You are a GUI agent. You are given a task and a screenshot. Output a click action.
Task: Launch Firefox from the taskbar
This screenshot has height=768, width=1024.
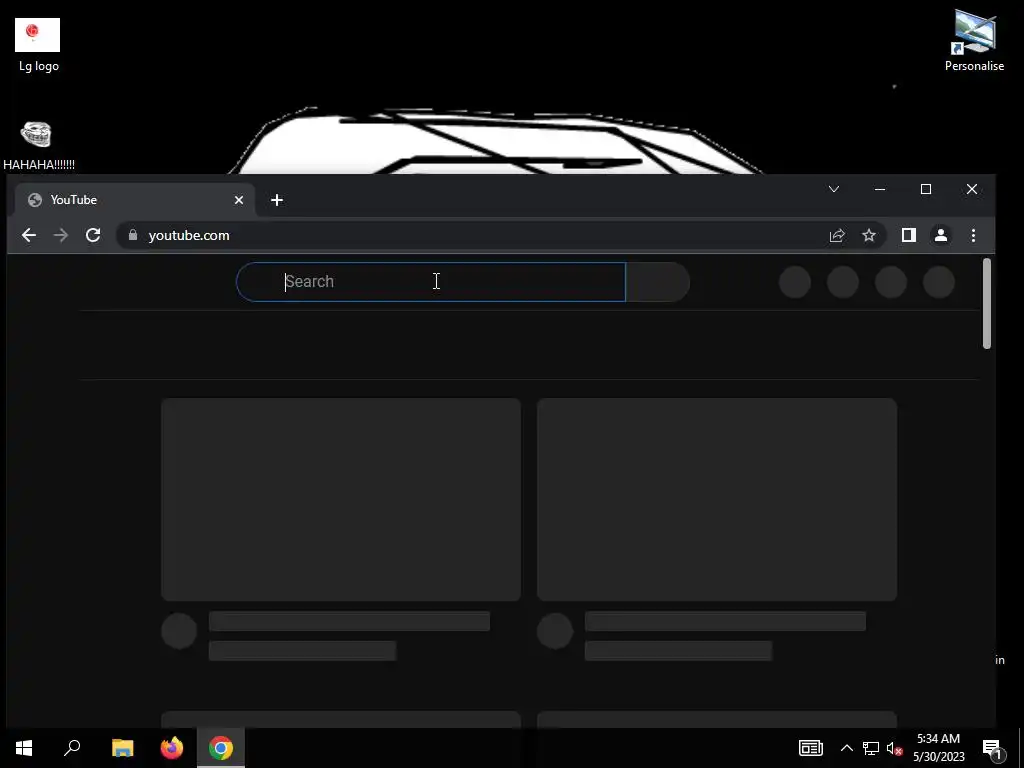(172, 748)
